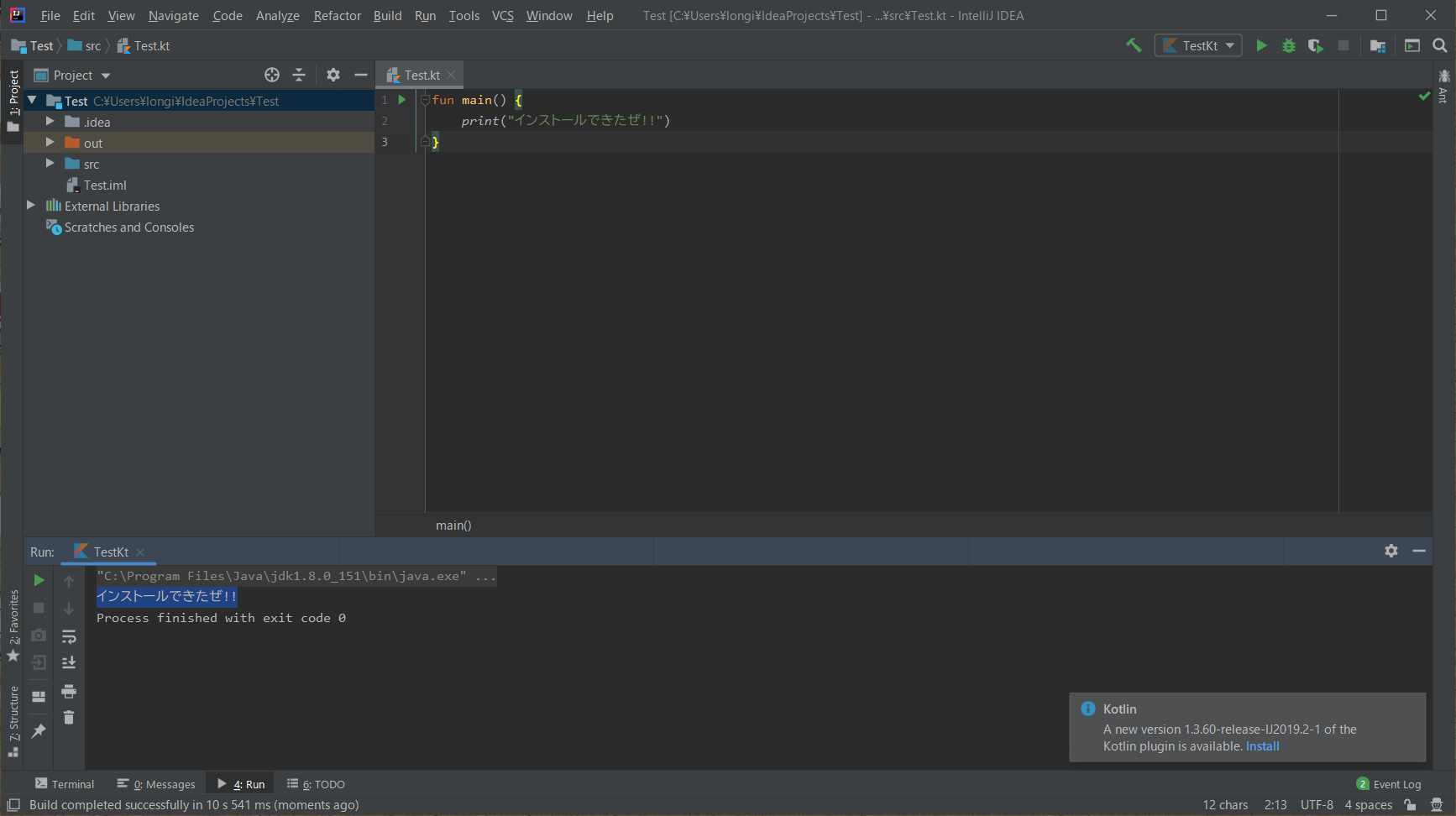The width and height of the screenshot is (1456, 816).
Task: Dump threads using the camera icon
Action: tap(39, 635)
